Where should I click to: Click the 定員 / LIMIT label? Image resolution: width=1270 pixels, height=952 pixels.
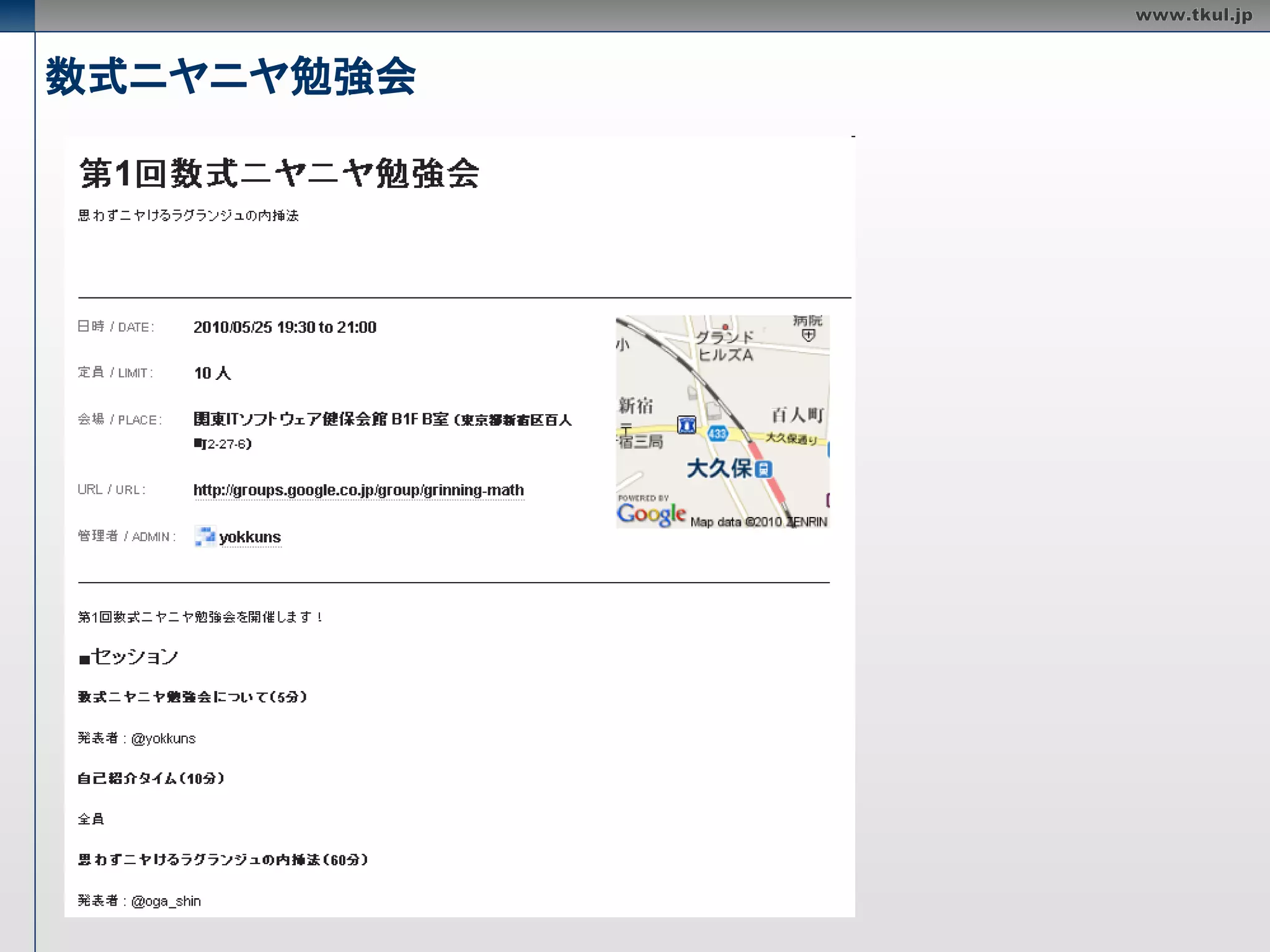[115, 372]
